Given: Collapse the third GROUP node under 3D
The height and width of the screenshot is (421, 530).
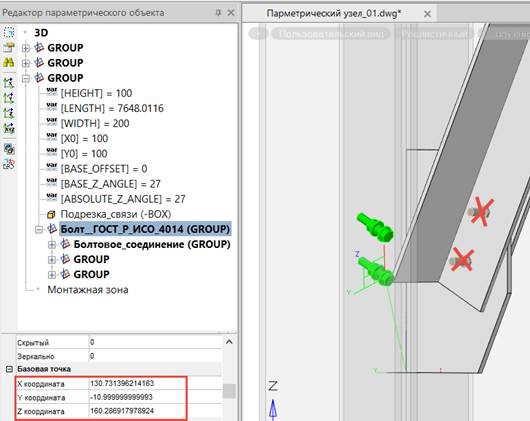Looking at the screenshot, I should click(26, 78).
